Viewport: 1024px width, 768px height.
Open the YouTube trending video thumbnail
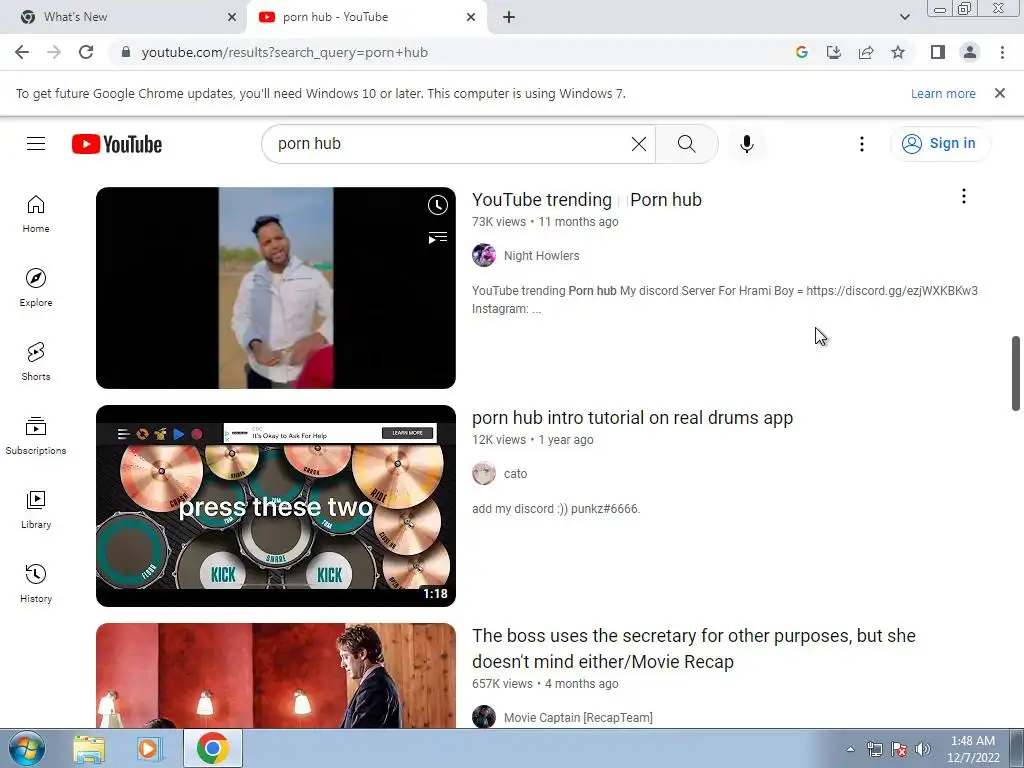(276, 288)
